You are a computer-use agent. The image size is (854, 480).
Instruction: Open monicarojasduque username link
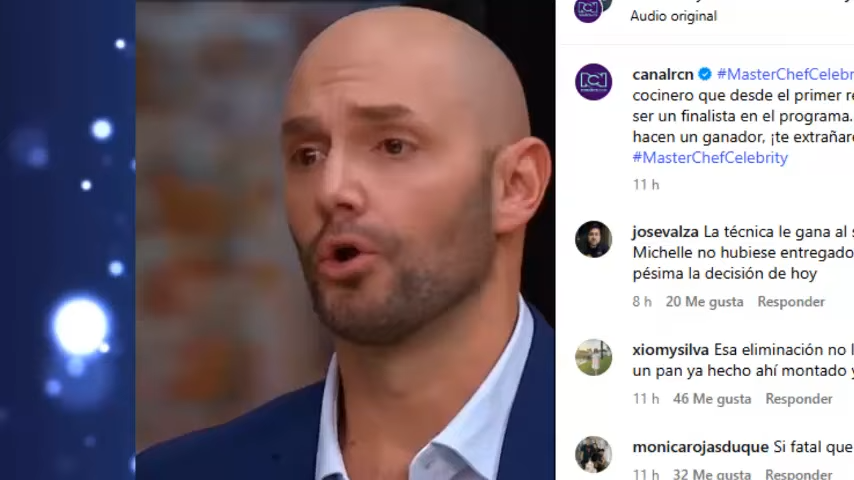700,447
